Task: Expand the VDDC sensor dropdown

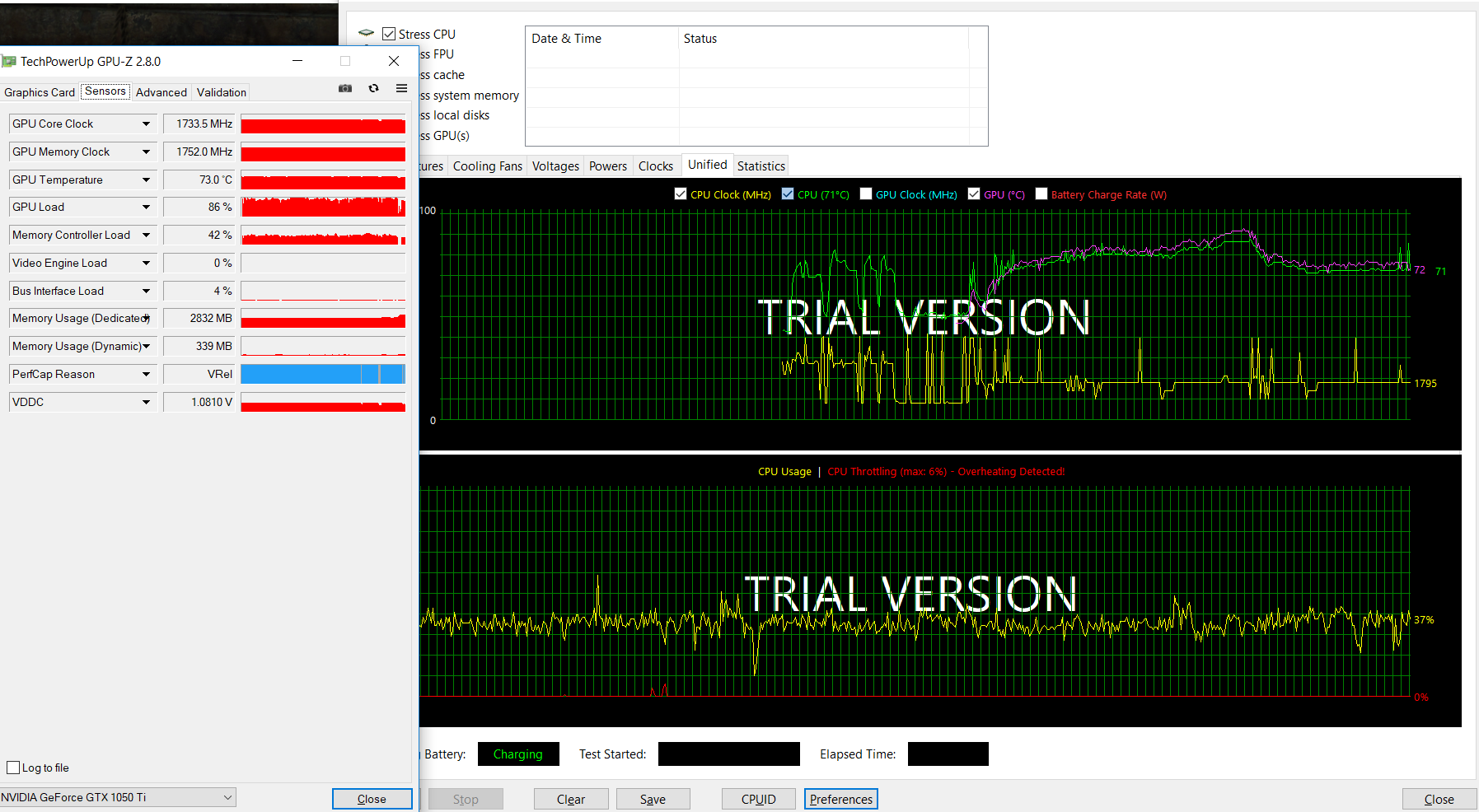Action: coord(146,402)
